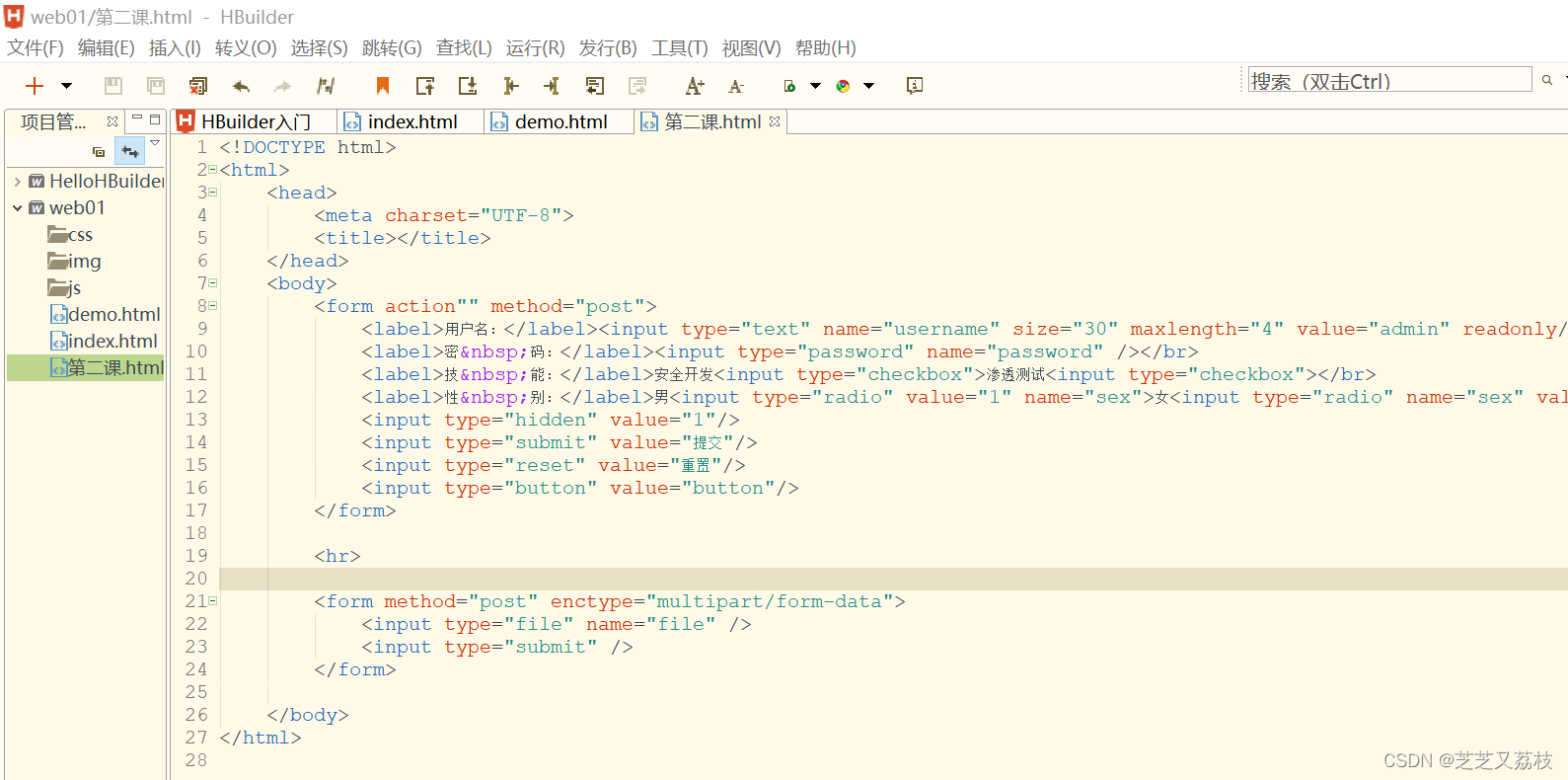Viewport: 1568px width, 780px height.
Task: Click the Redo arrow icon
Action: point(283,86)
